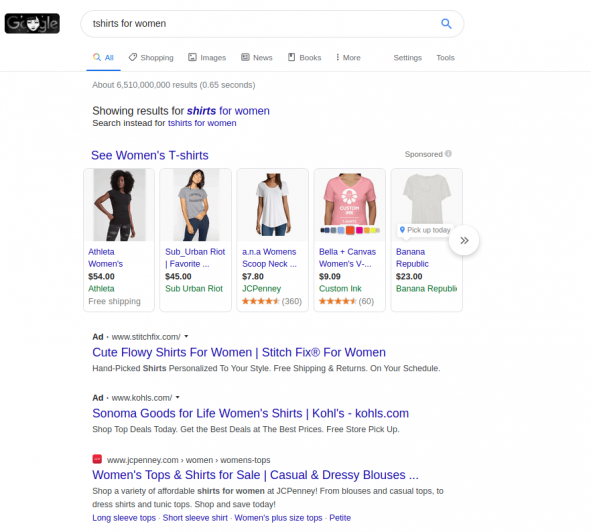The image size is (591, 532).
Task: Click the $9.09 price text
Action: (329, 276)
